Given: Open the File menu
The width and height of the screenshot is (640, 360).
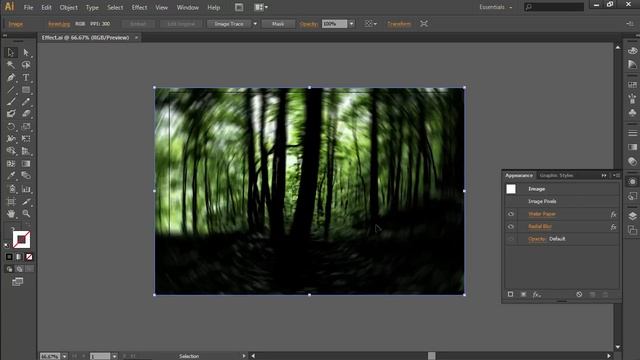Looking at the screenshot, I should coord(28,7).
